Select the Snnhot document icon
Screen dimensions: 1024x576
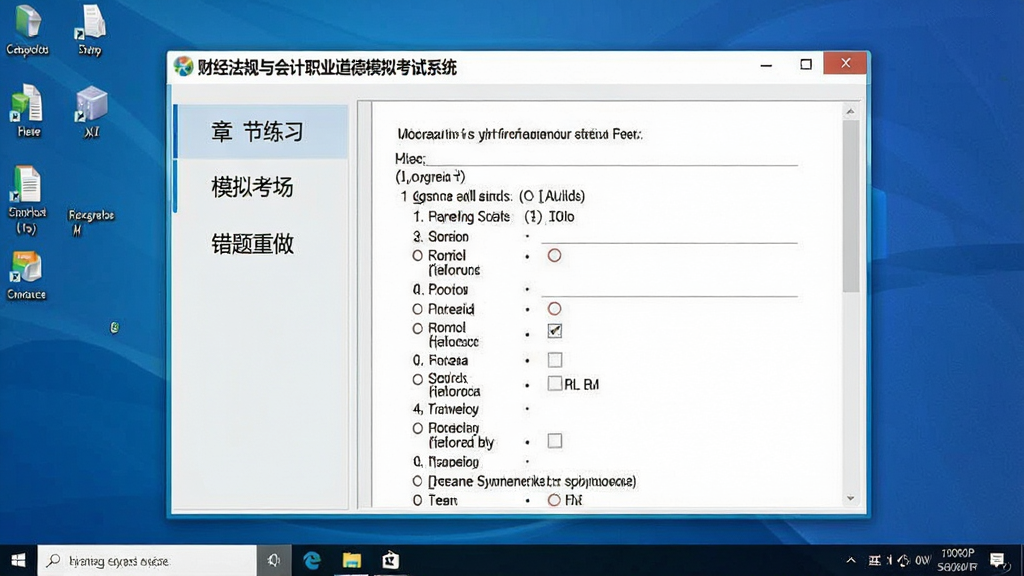point(27,200)
